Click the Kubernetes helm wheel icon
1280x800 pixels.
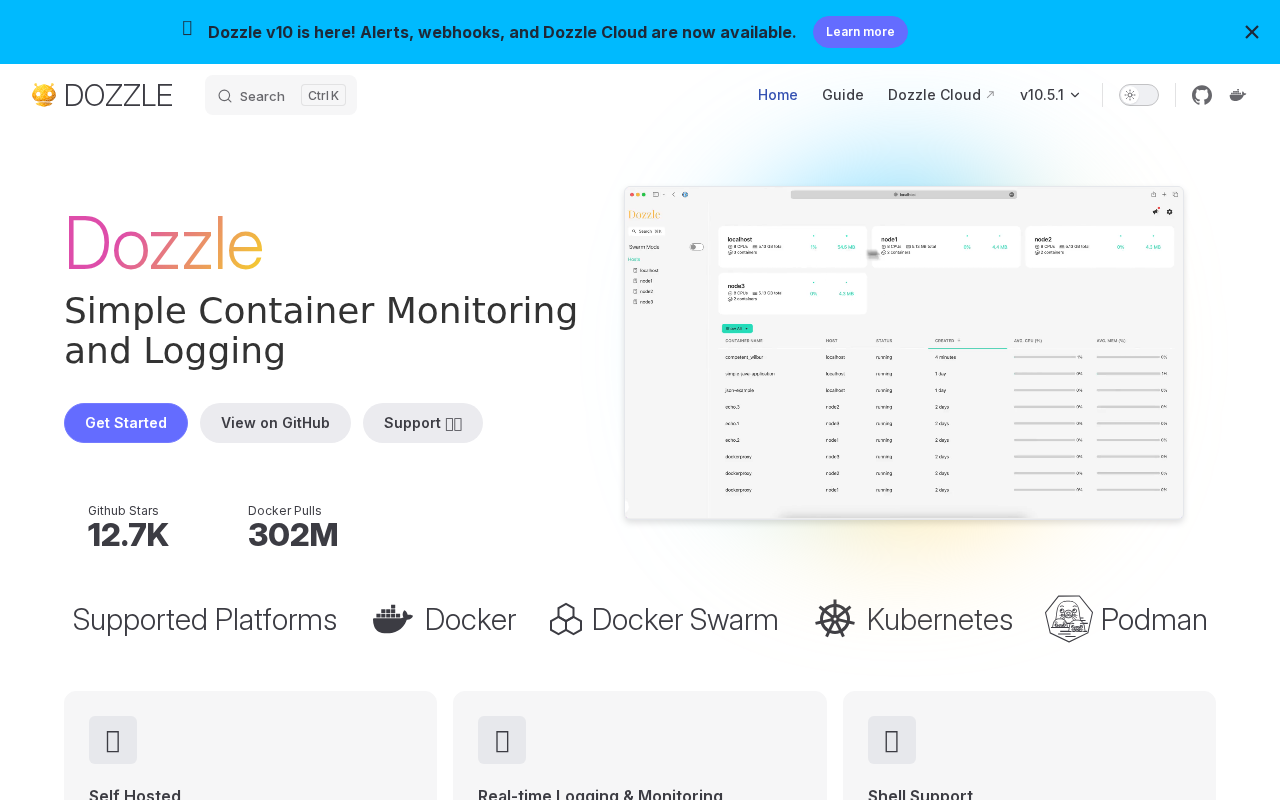pyautogui.click(x=835, y=620)
